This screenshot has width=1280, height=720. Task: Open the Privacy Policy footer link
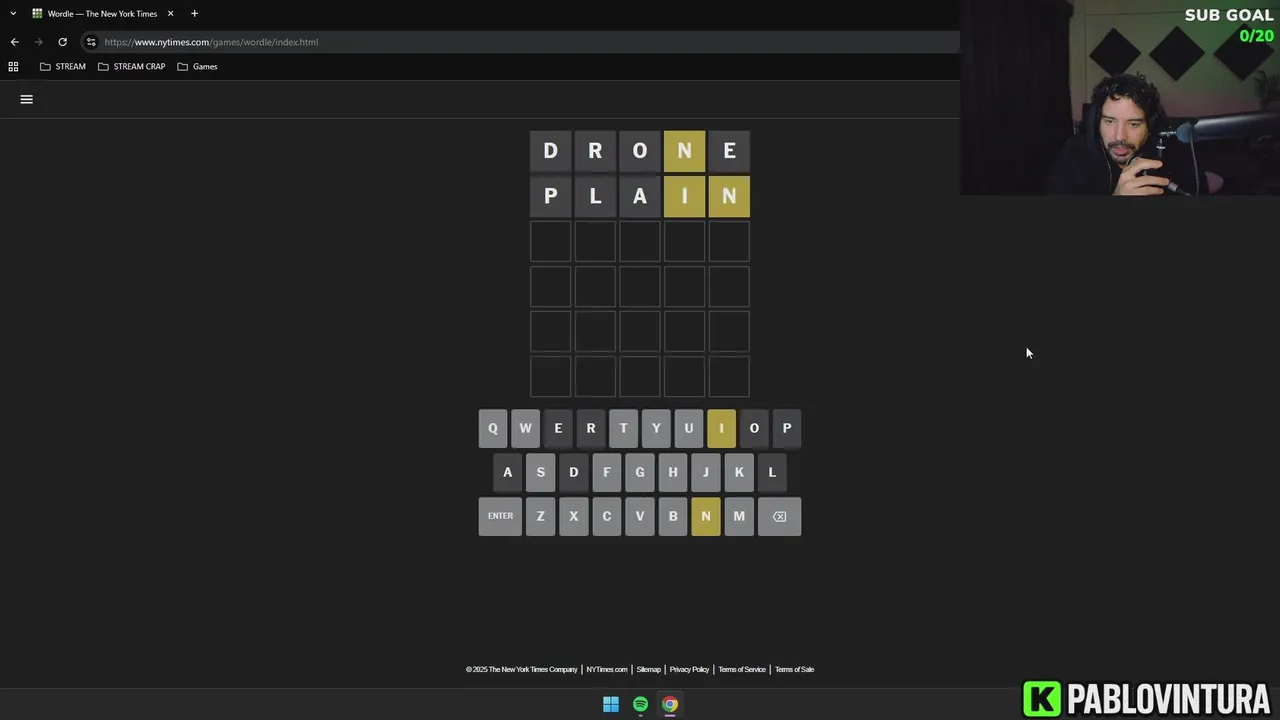[689, 669]
